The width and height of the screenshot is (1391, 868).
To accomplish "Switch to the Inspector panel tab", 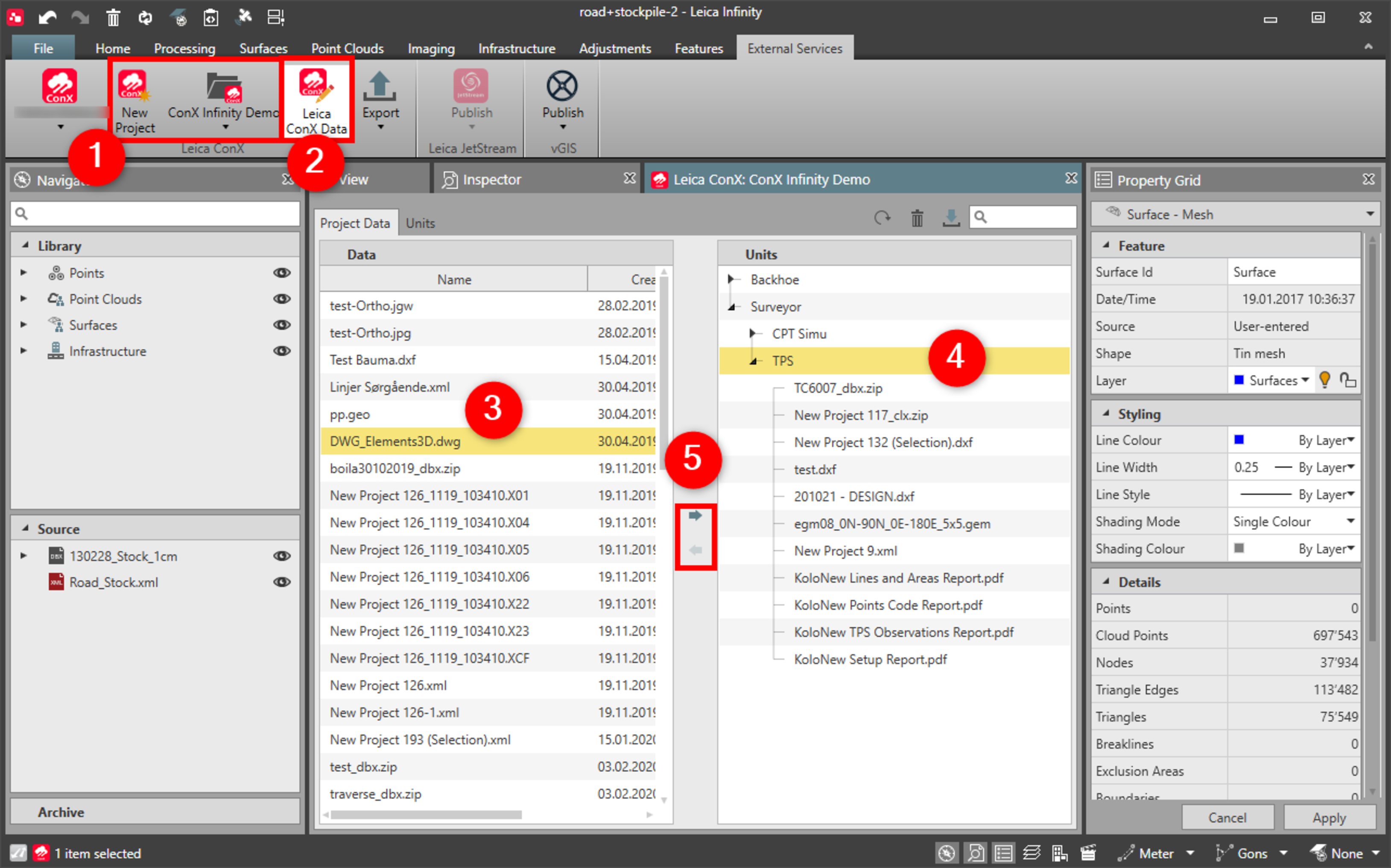I will click(x=492, y=180).
